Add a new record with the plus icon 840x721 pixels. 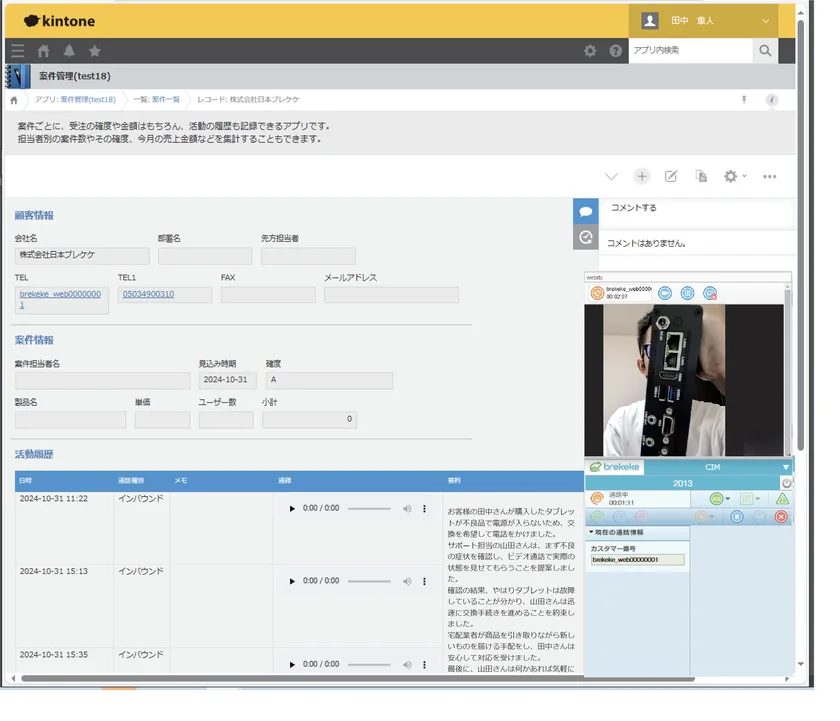tap(642, 176)
